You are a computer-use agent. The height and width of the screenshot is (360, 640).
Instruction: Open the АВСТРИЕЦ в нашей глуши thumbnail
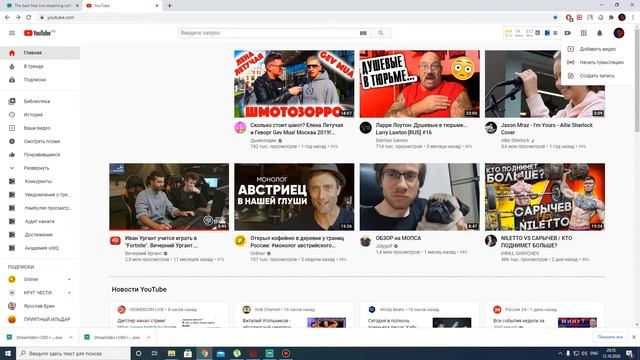tap(294, 197)
